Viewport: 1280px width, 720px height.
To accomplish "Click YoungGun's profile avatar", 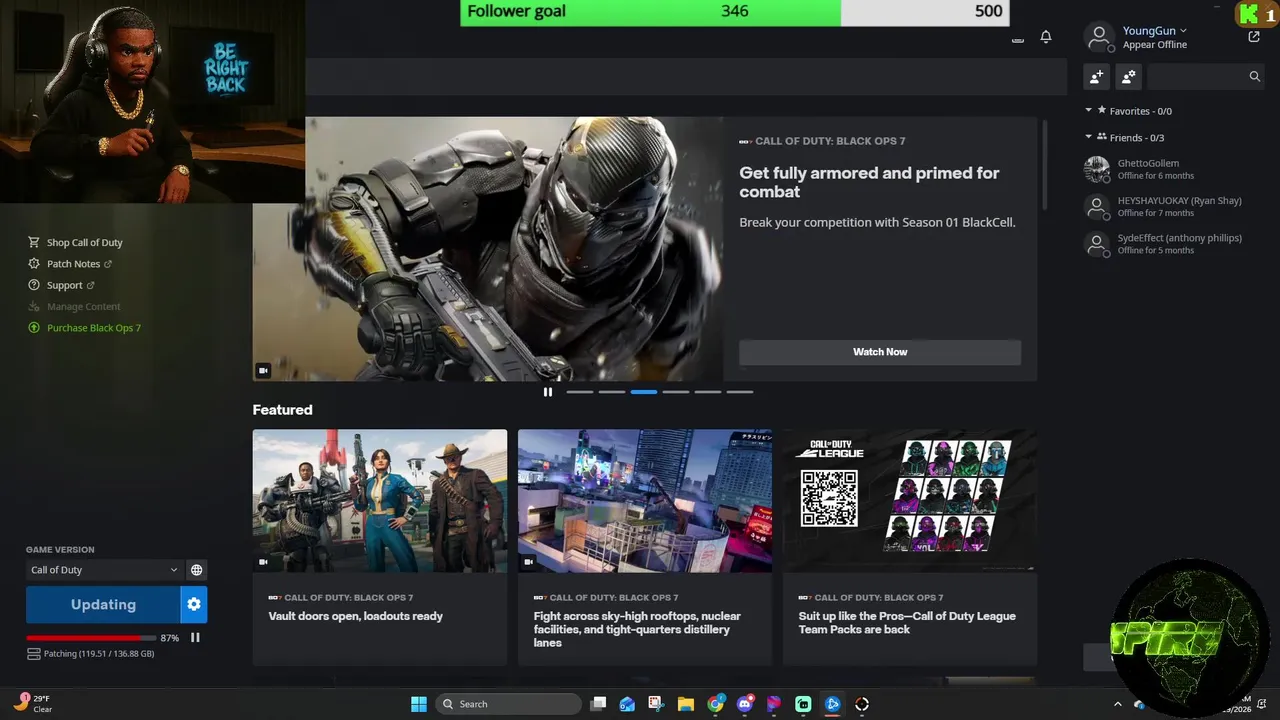I will [1099, 37].
